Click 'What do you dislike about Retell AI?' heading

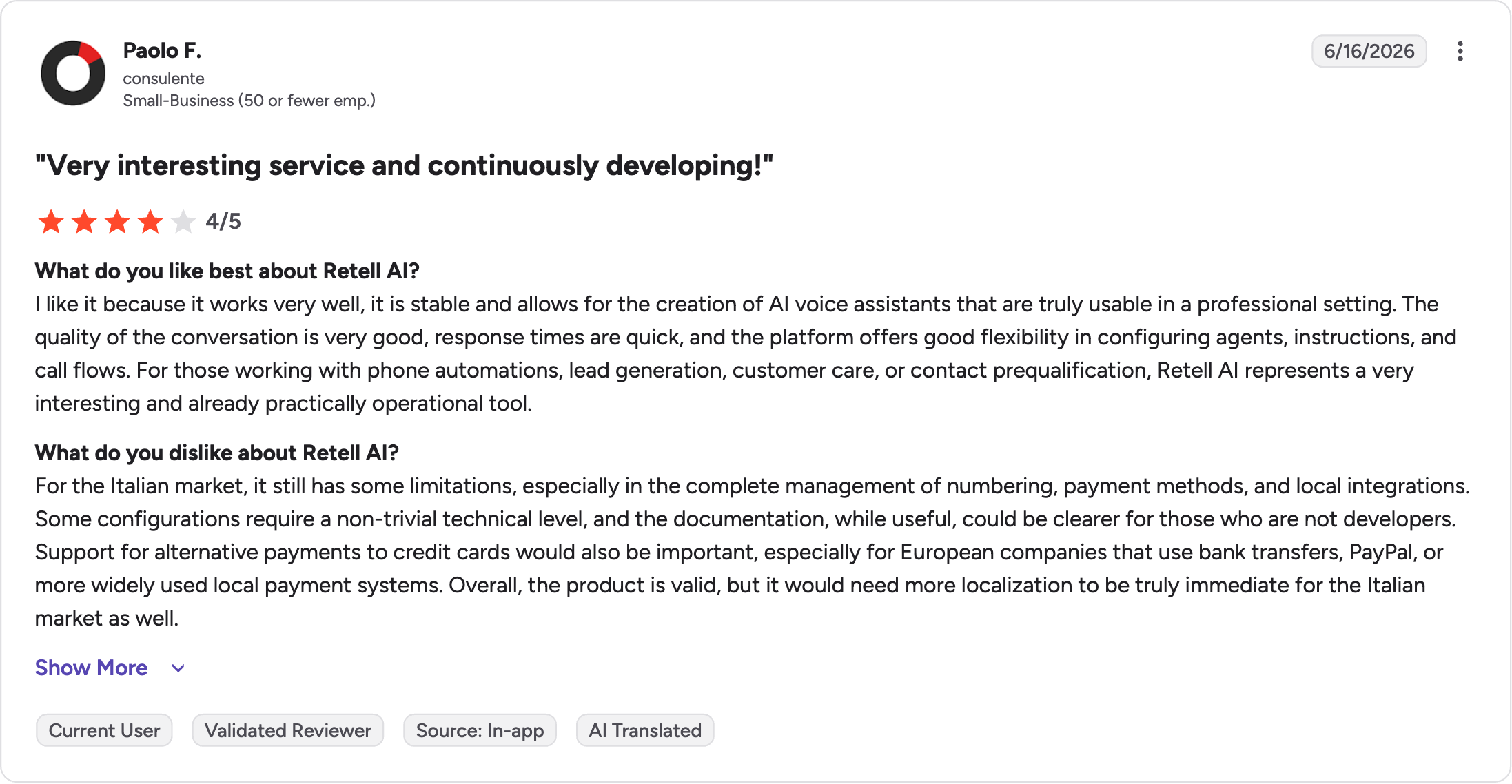(217, 453)
